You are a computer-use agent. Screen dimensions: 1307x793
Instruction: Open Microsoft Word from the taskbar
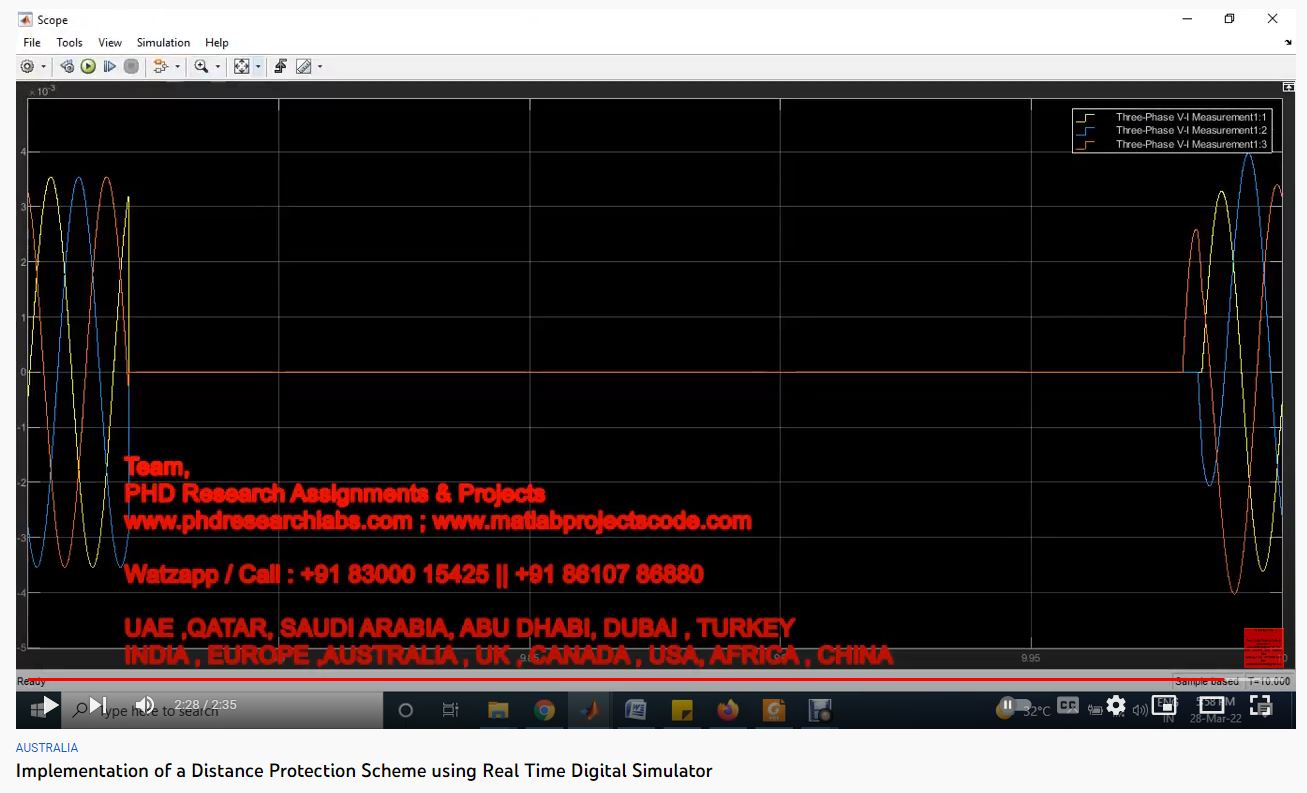(635, 710)
